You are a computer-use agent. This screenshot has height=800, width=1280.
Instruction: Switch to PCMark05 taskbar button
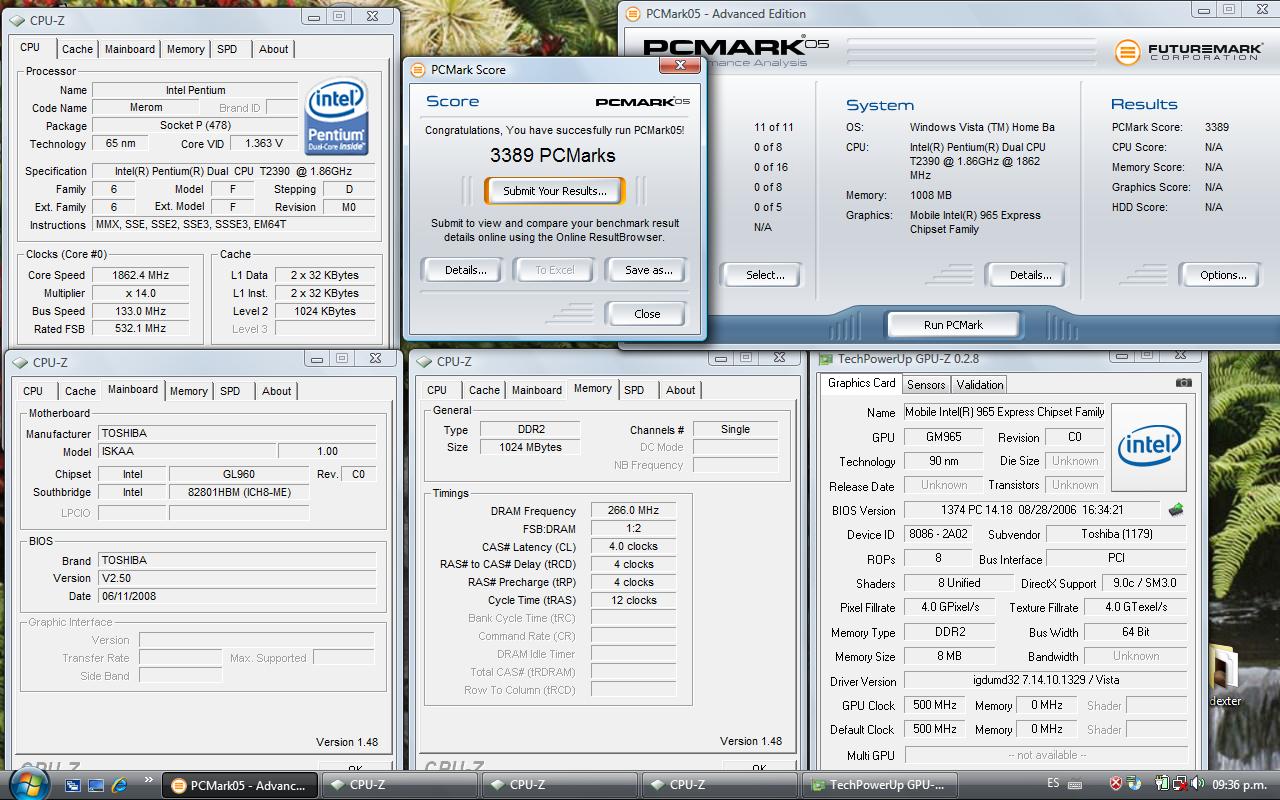(x=241, y=785)
